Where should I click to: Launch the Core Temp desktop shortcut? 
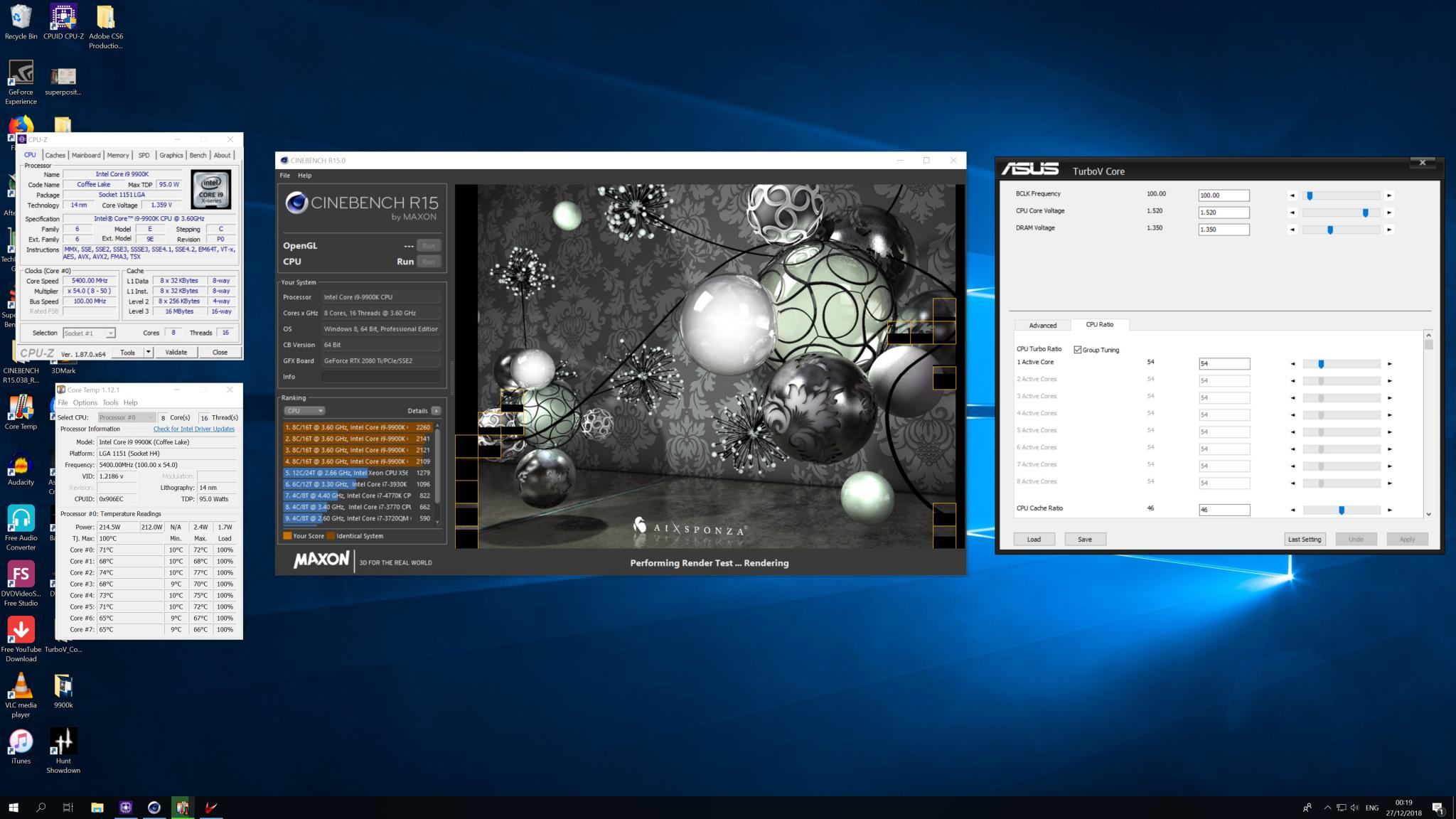click(x=21, y=413)
